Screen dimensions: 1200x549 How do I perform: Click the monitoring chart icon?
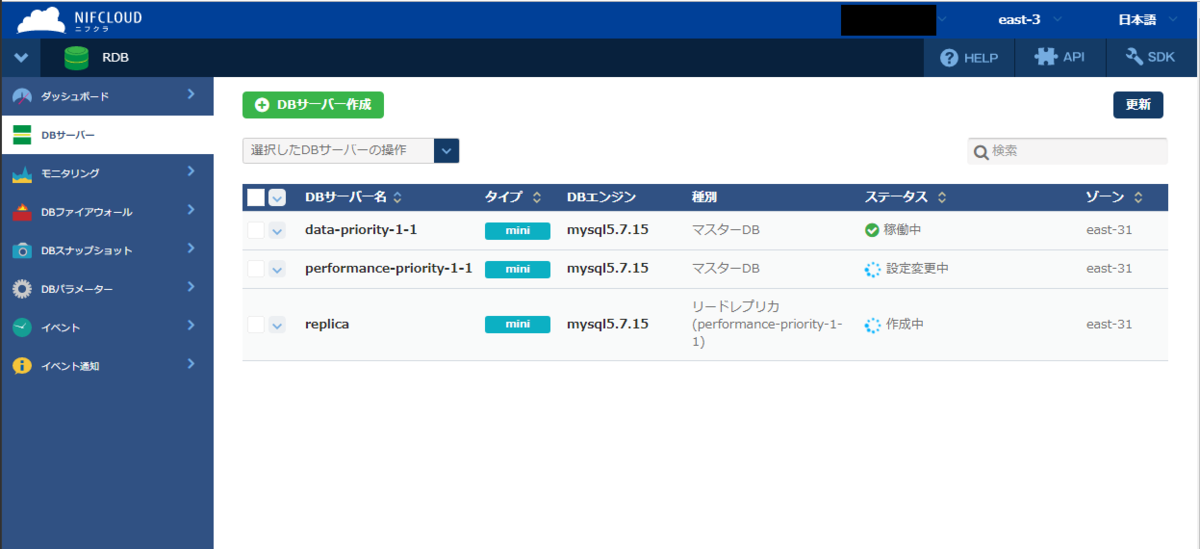23,173
